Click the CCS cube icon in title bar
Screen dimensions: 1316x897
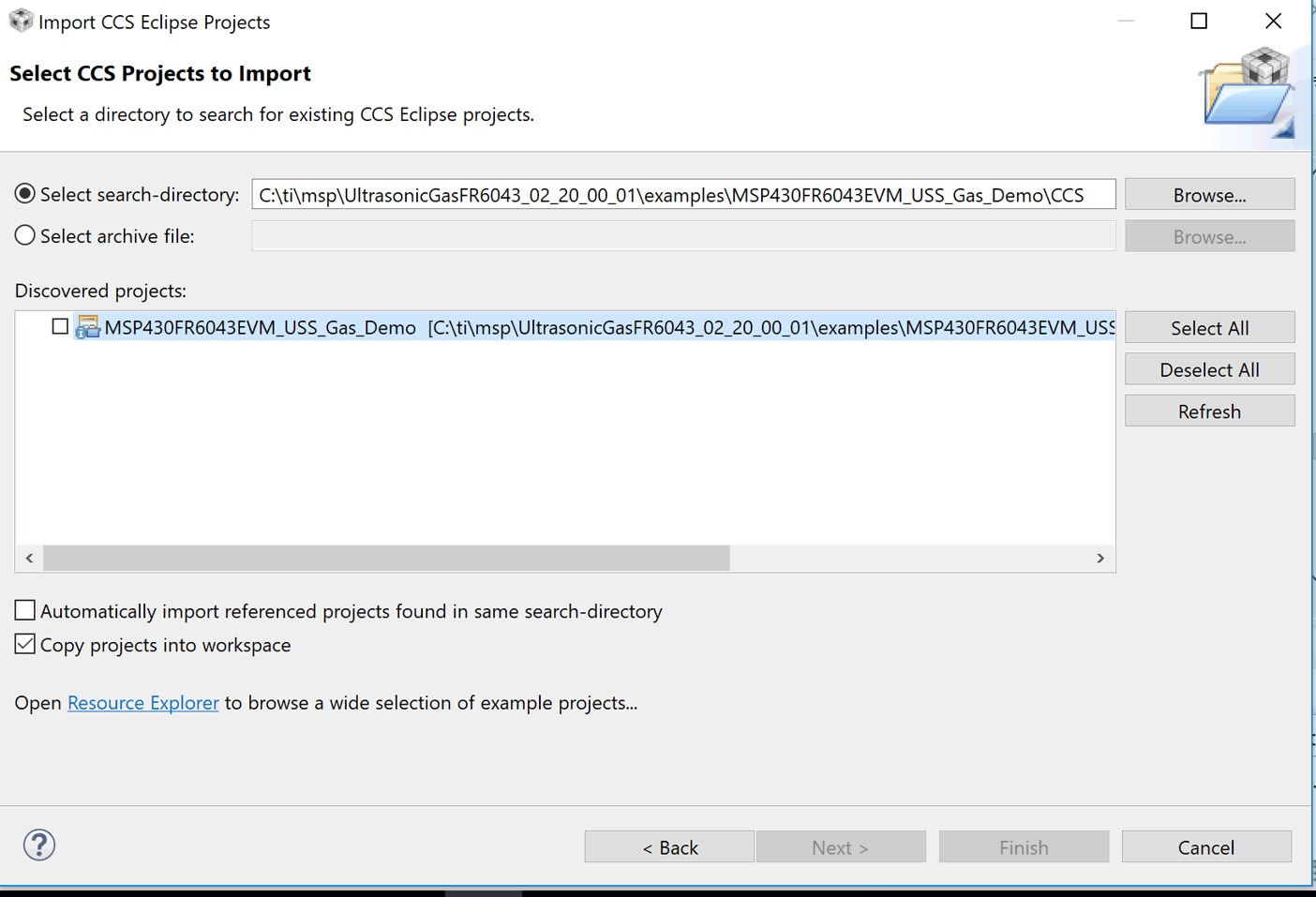(21, 21)
